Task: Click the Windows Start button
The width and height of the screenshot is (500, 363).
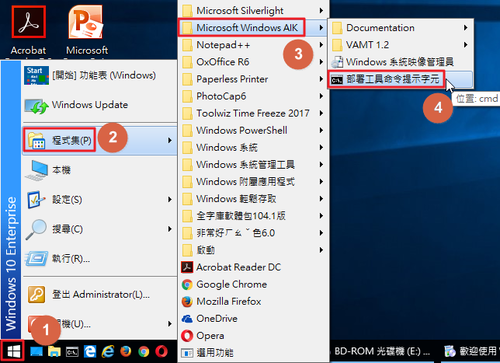Action: coord(13,351)
